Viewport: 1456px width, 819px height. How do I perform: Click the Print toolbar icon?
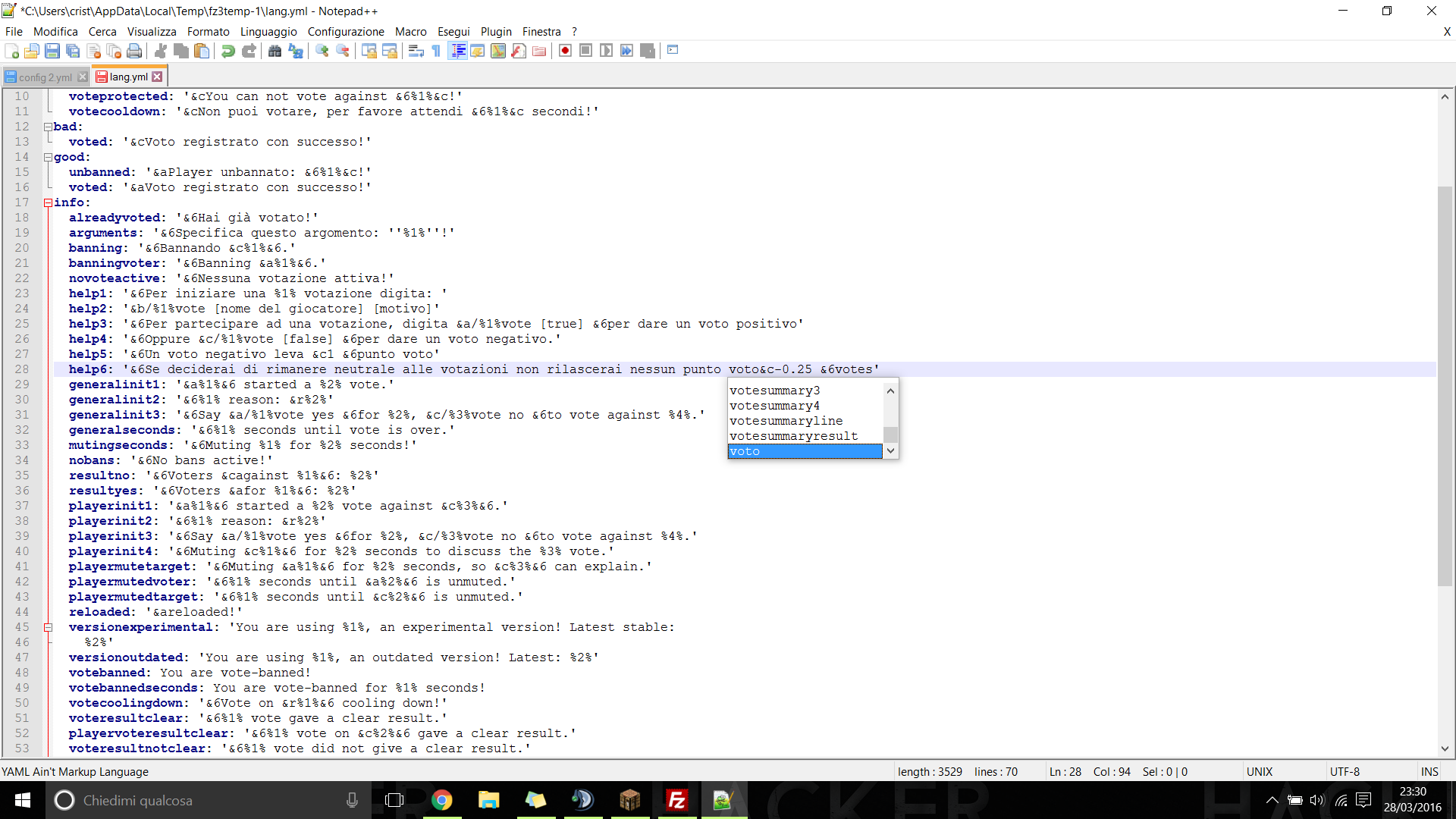click(x=134, y=51)
